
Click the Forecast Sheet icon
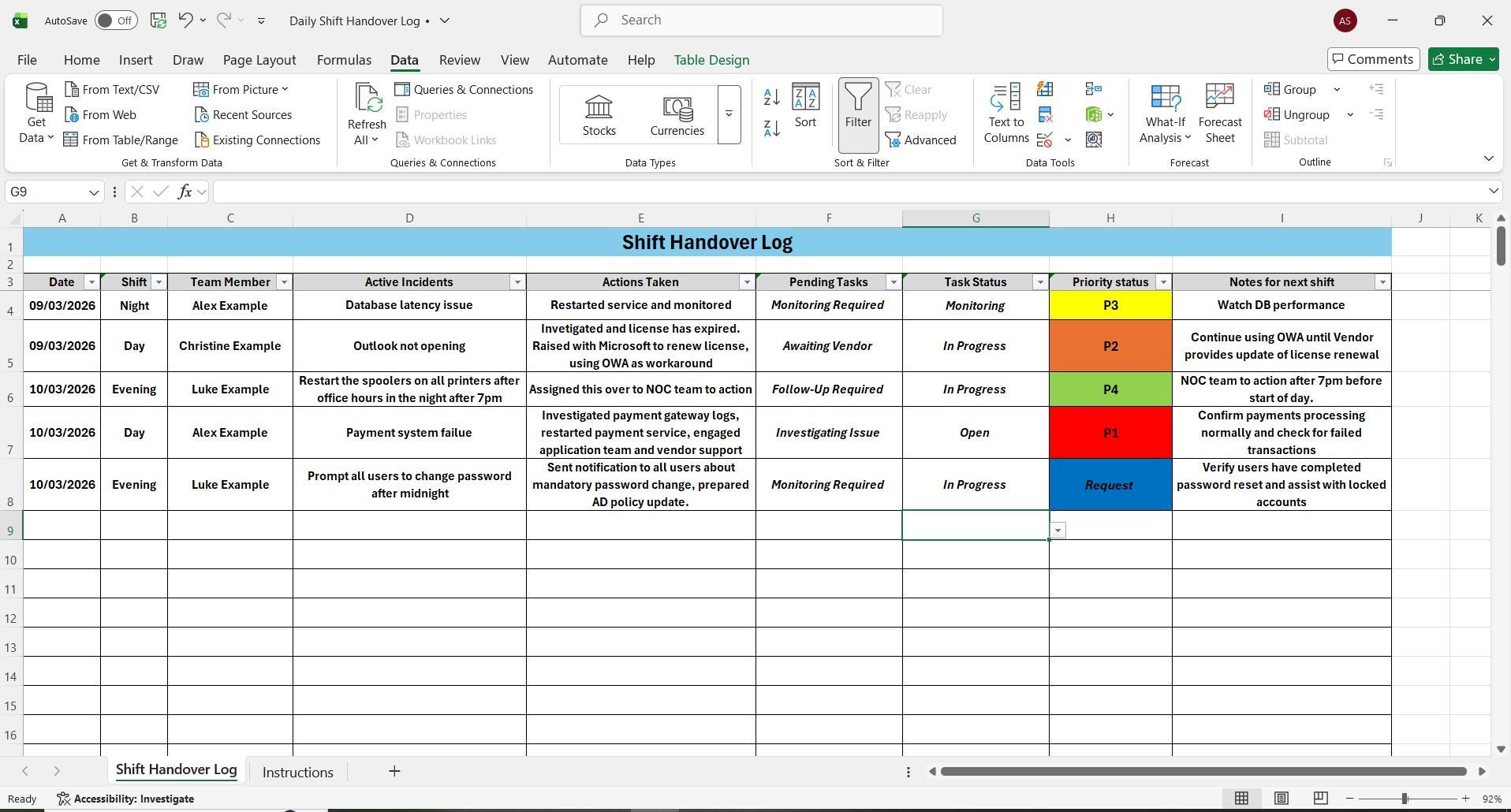click(1219, 114)
